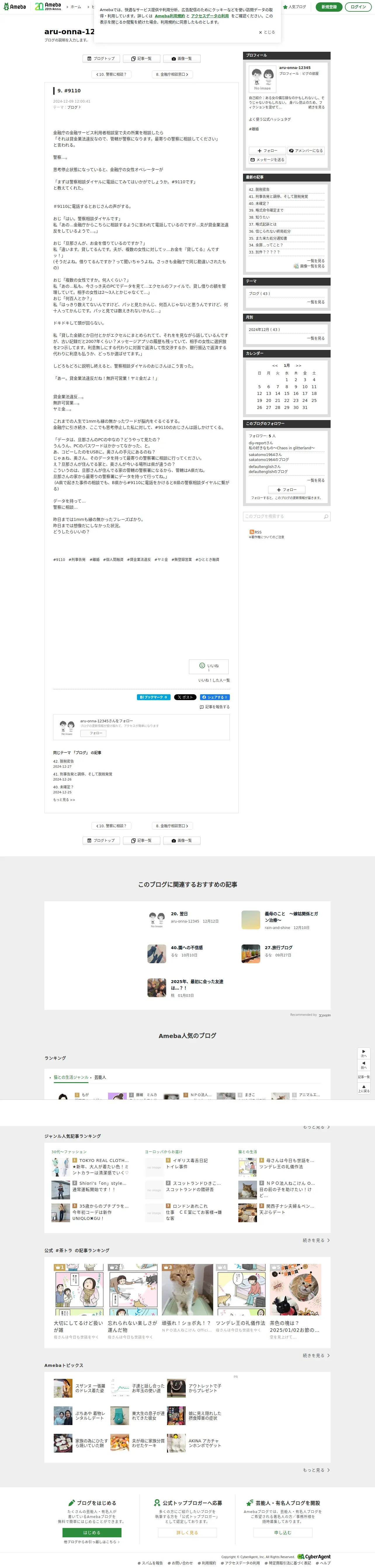Click the #離婚 hashtag in profile
Image resolution: width=375 pixels, height=1568 pixels.
coord(254,129)
